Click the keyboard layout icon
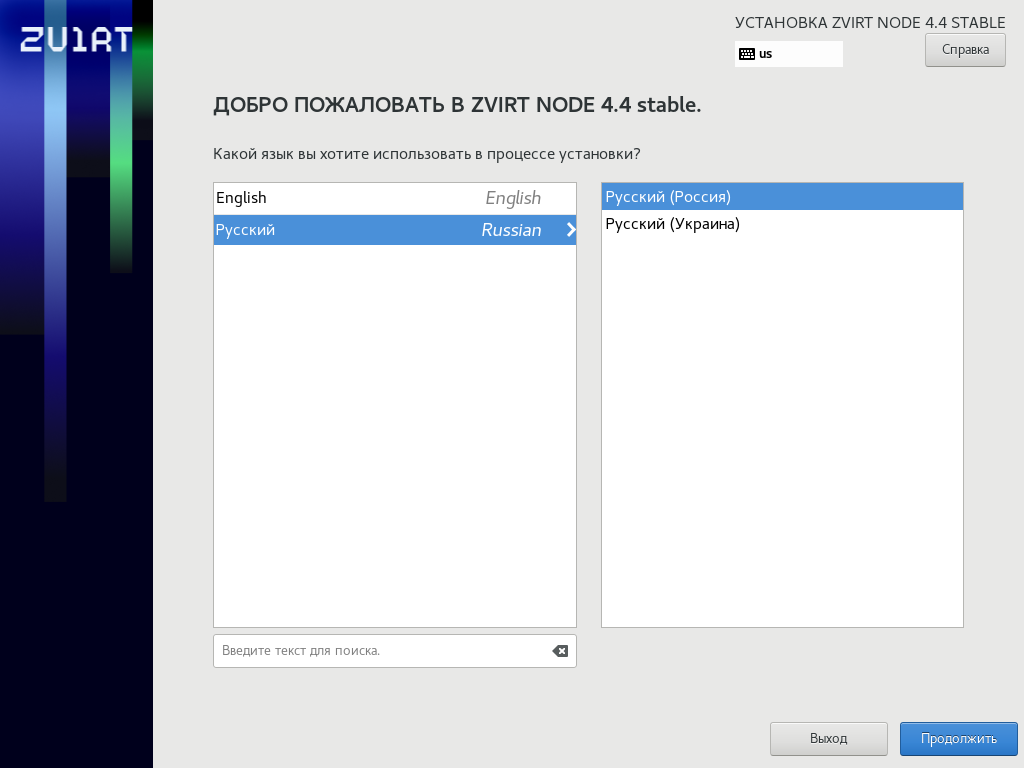1024x768 pixels. 746,54
